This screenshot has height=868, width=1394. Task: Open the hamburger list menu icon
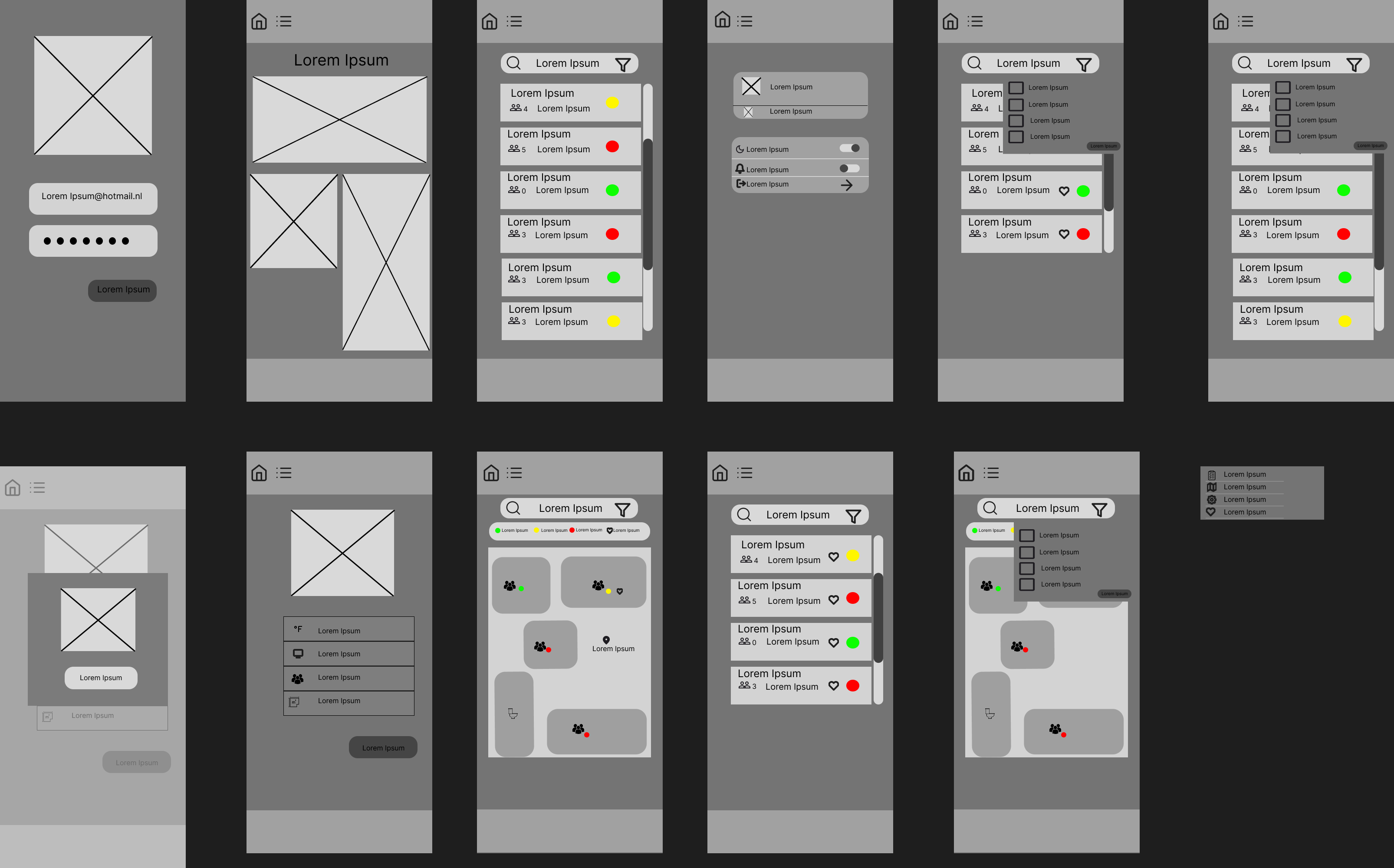pyautogui.click(x=284, y=21)
